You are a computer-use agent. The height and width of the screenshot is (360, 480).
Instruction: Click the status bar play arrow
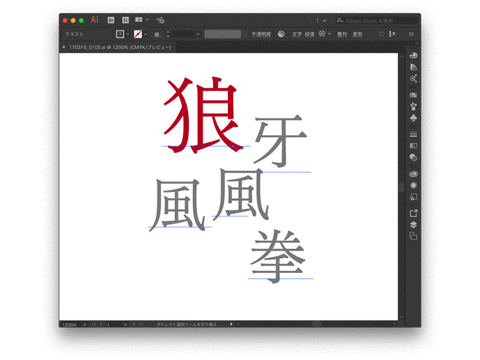pyautogui.click(x=231, y=324)
